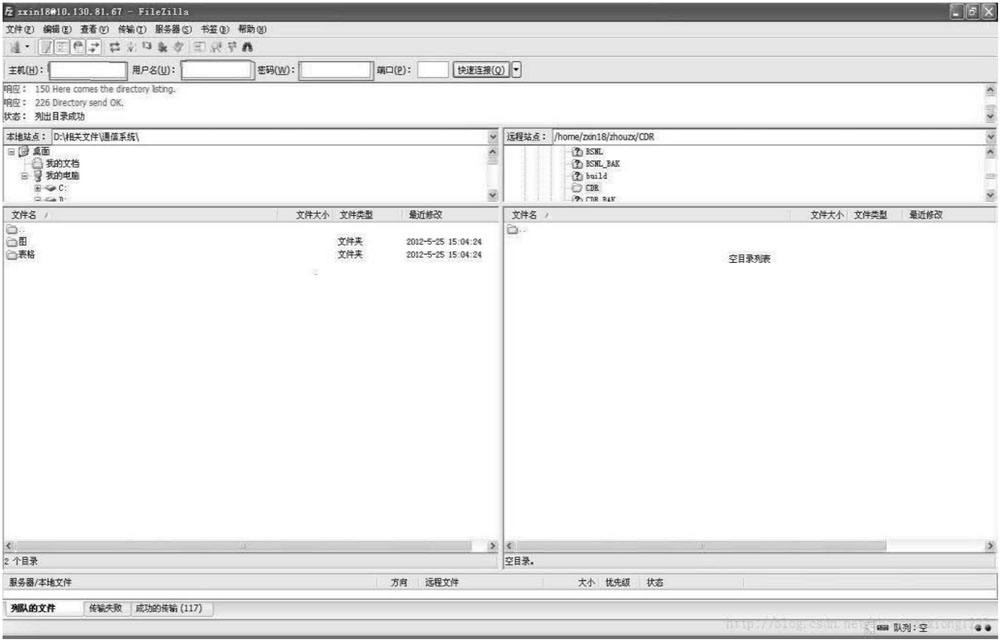The height and width of the screenshot is (641, 1000).
Task: Open the 书签 menu
Action: tap(214, 29)
